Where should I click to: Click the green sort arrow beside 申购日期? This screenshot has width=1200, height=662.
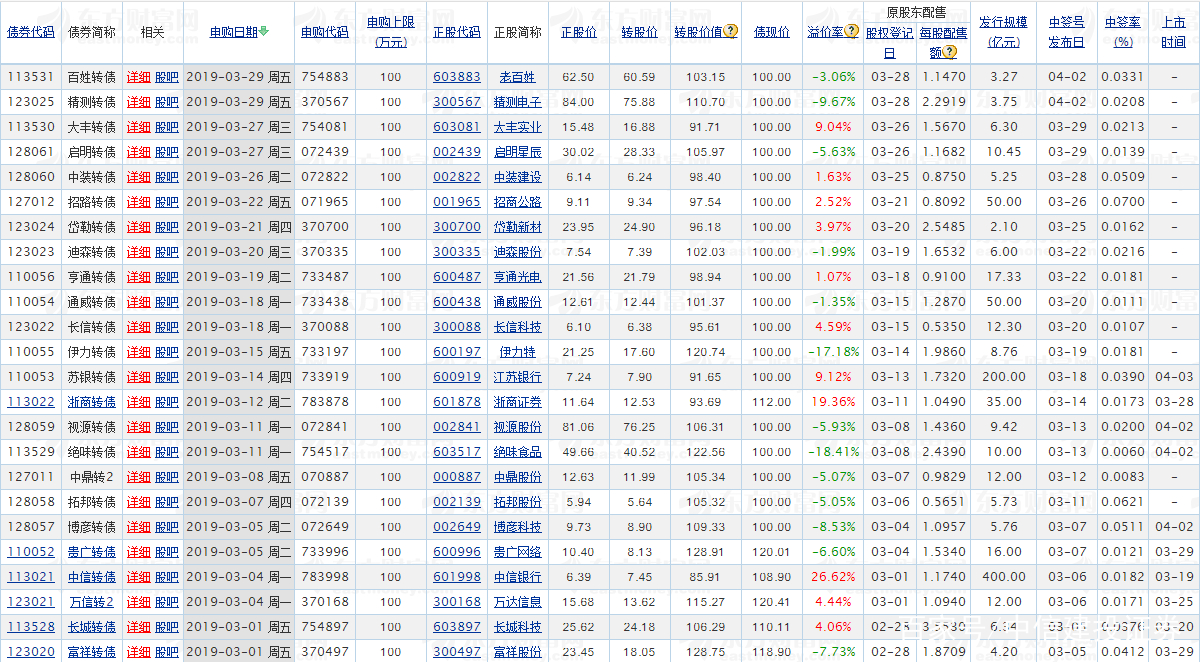coord(264,32)
